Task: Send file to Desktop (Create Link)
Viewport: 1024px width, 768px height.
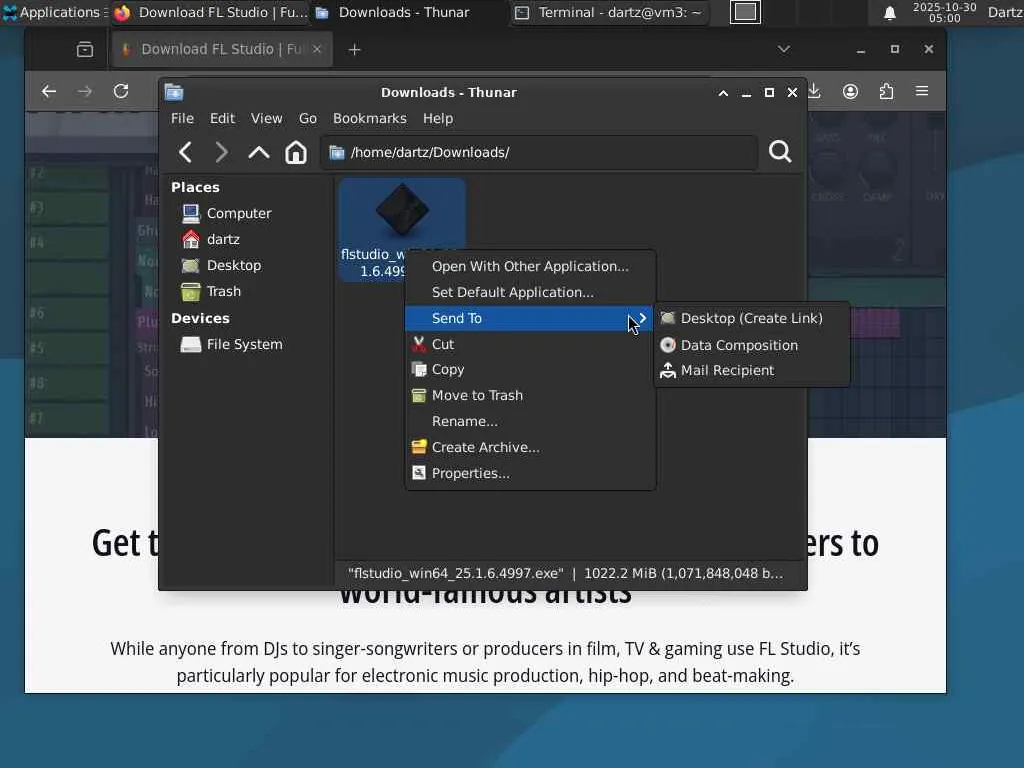Action: [x=752, y=318]
